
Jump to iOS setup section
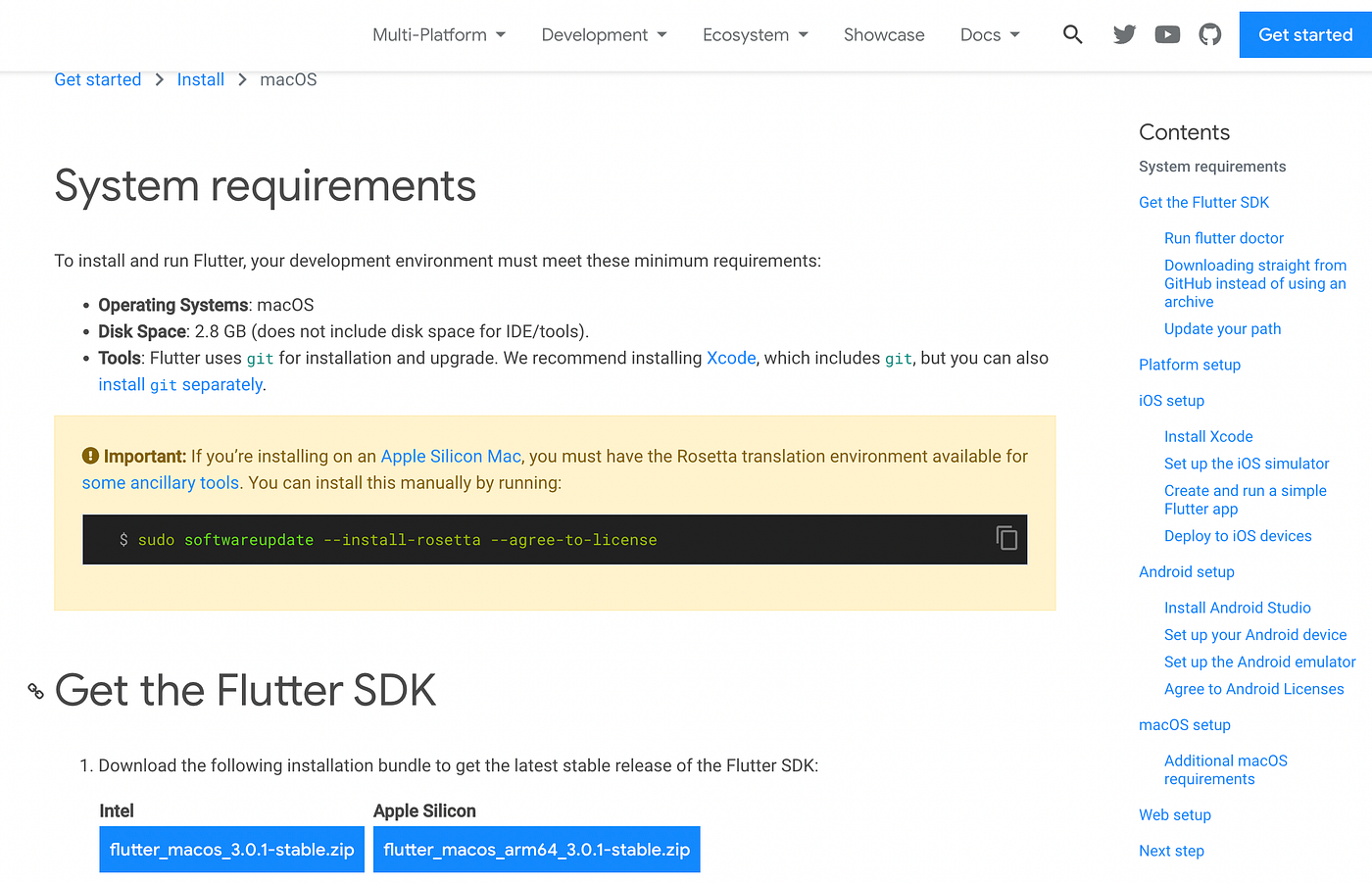coord(1172,400)
